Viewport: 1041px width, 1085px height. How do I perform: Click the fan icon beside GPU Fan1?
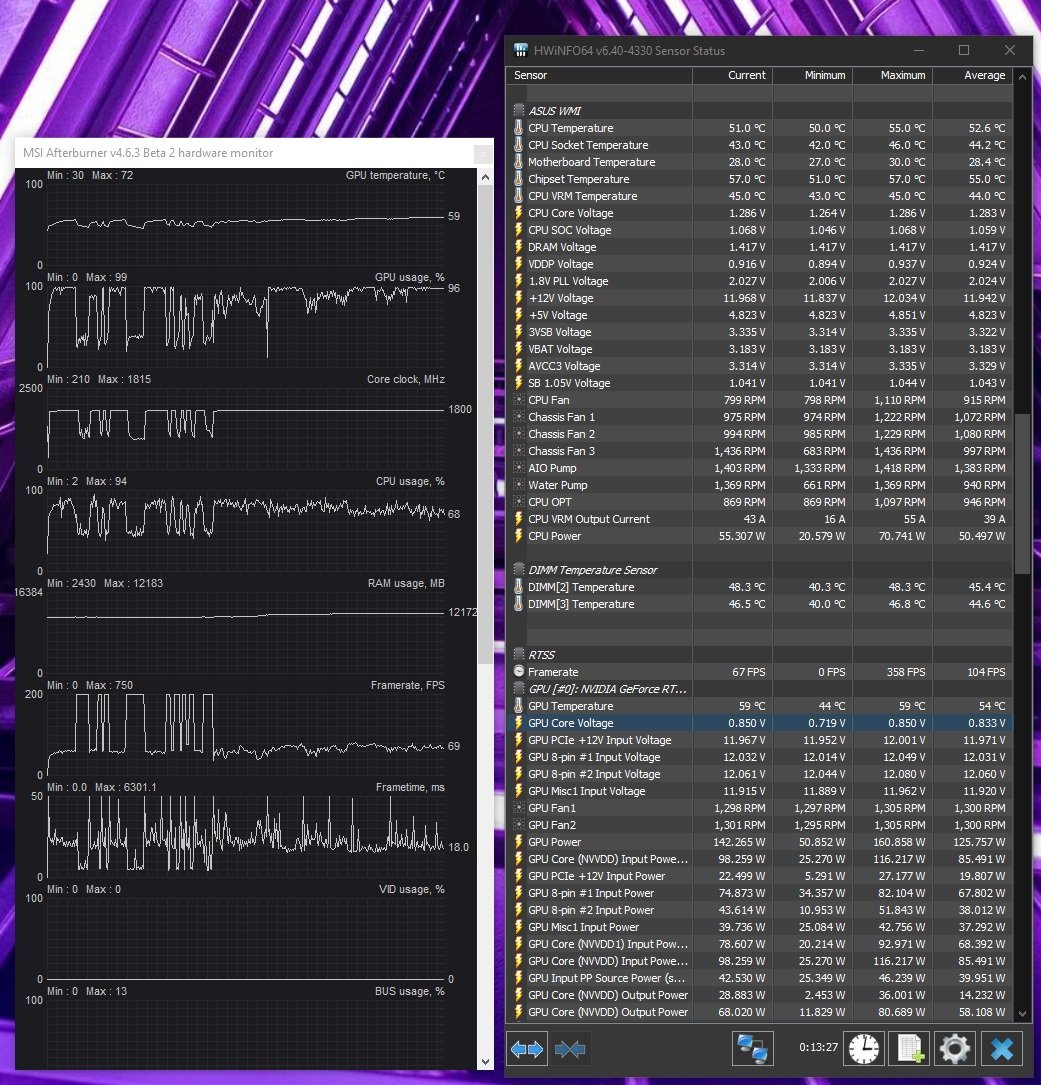click(x=518, y=808)
